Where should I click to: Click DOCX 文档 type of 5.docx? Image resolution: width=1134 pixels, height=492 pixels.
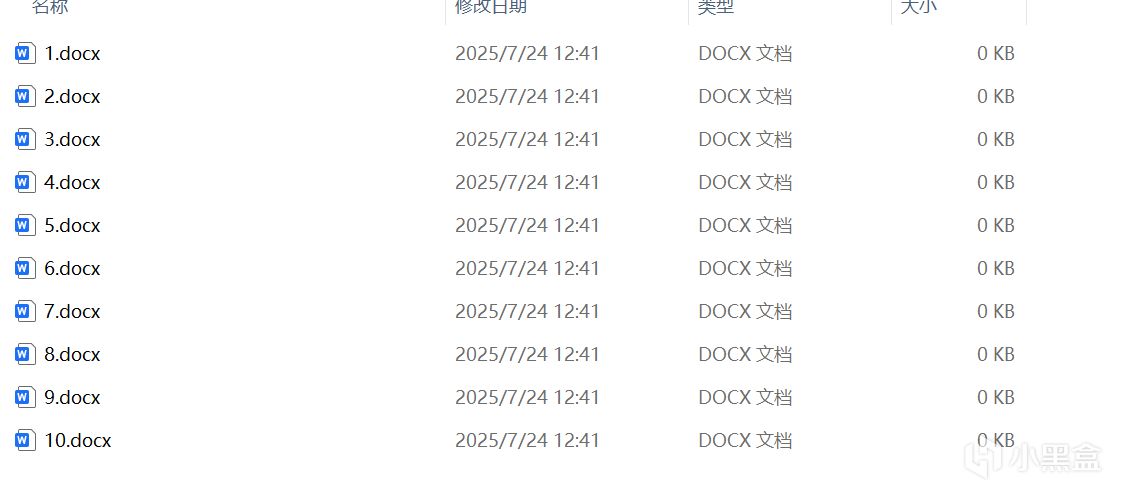[x=745, y=226]
